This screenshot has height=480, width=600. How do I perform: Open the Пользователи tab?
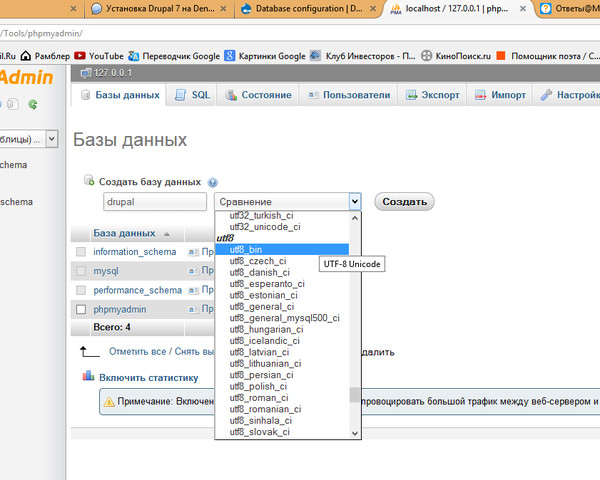pos(348,95)
